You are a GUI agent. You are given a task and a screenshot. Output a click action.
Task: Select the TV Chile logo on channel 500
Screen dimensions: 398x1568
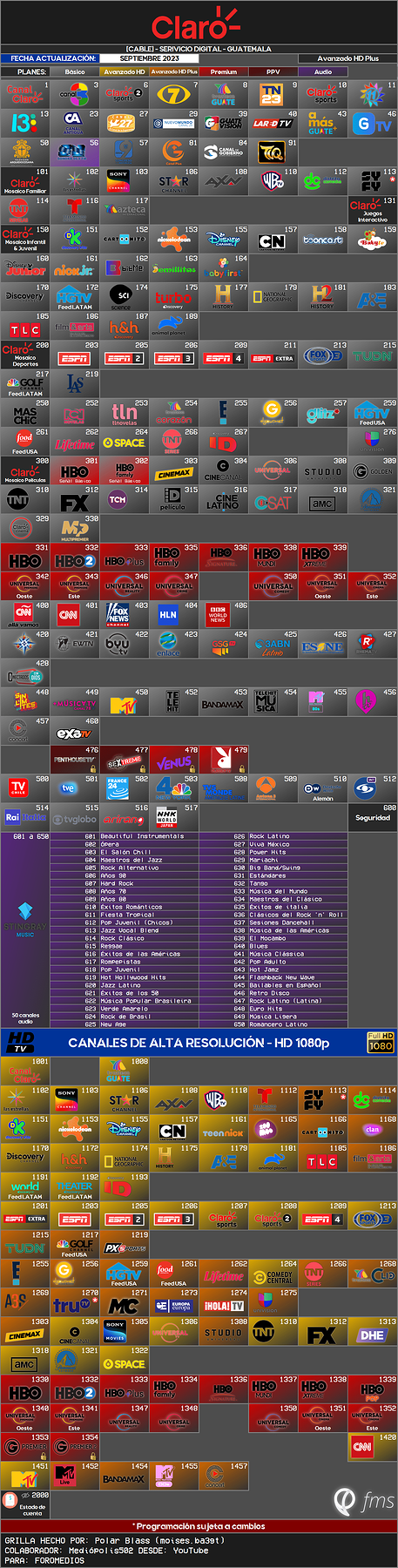(18, 788)
